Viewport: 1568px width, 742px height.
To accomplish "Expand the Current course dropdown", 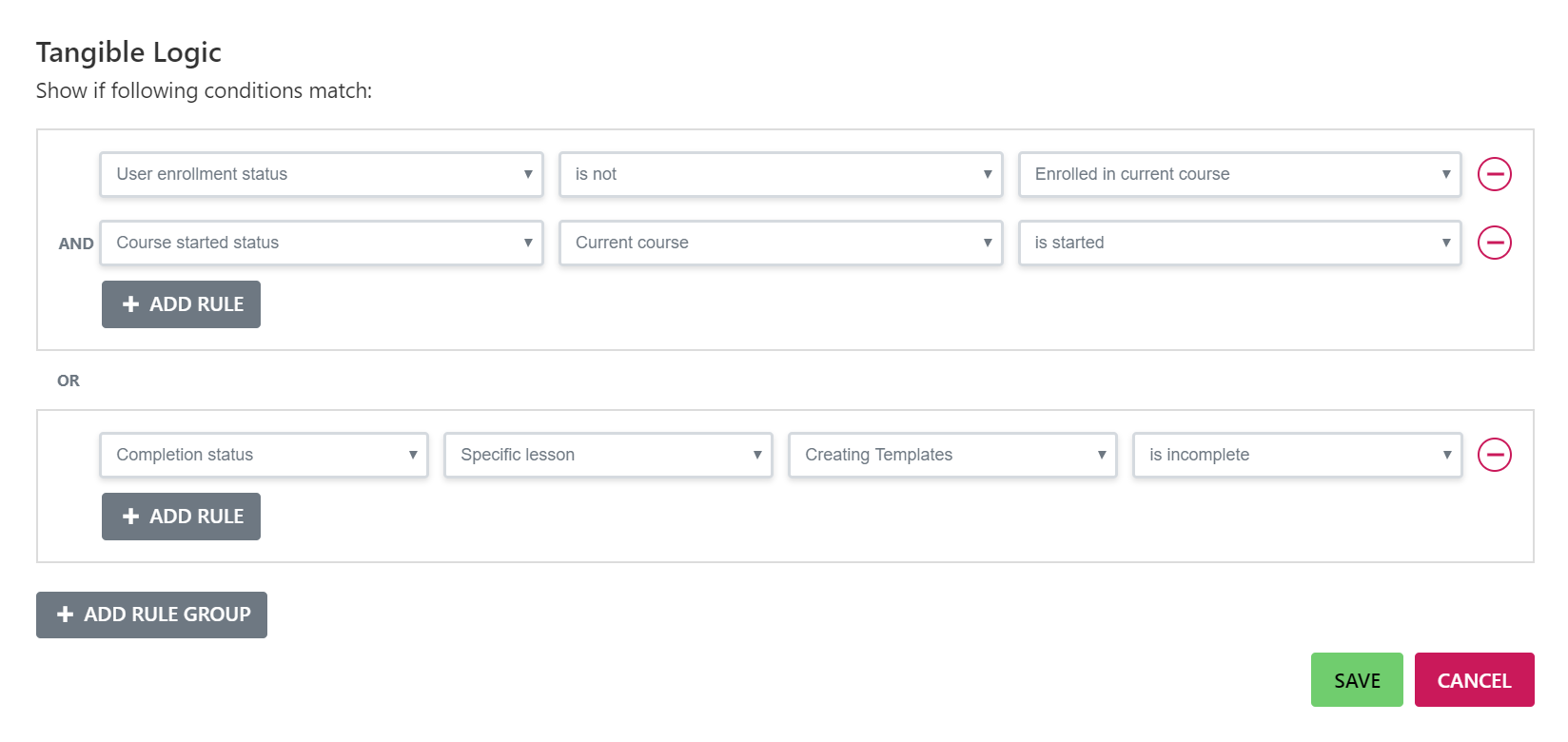I will (780, 243).
